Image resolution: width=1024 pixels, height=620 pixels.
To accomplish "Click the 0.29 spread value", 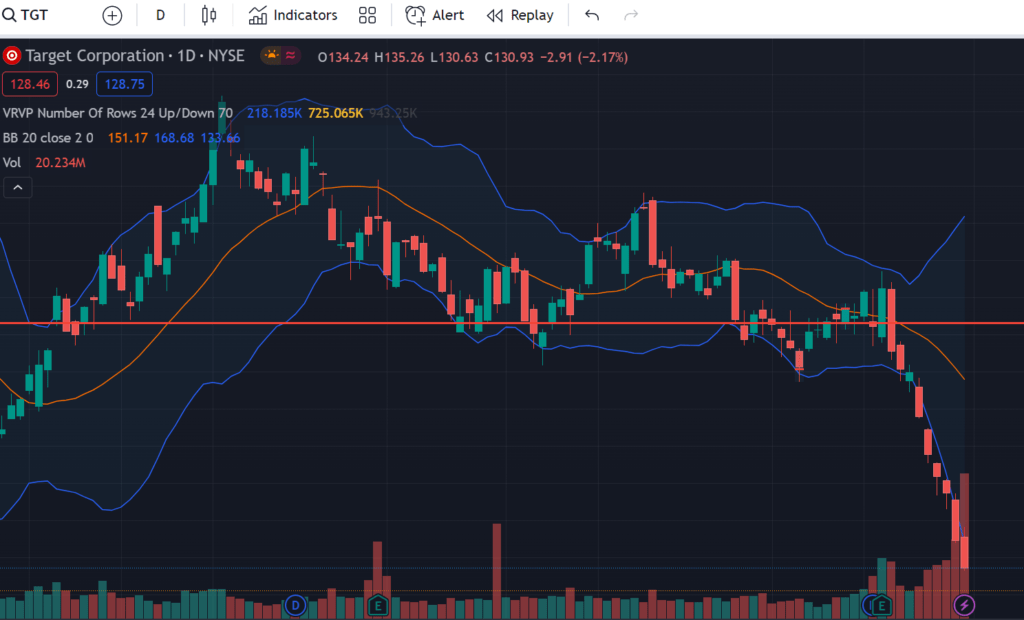I will pos(77,84).
